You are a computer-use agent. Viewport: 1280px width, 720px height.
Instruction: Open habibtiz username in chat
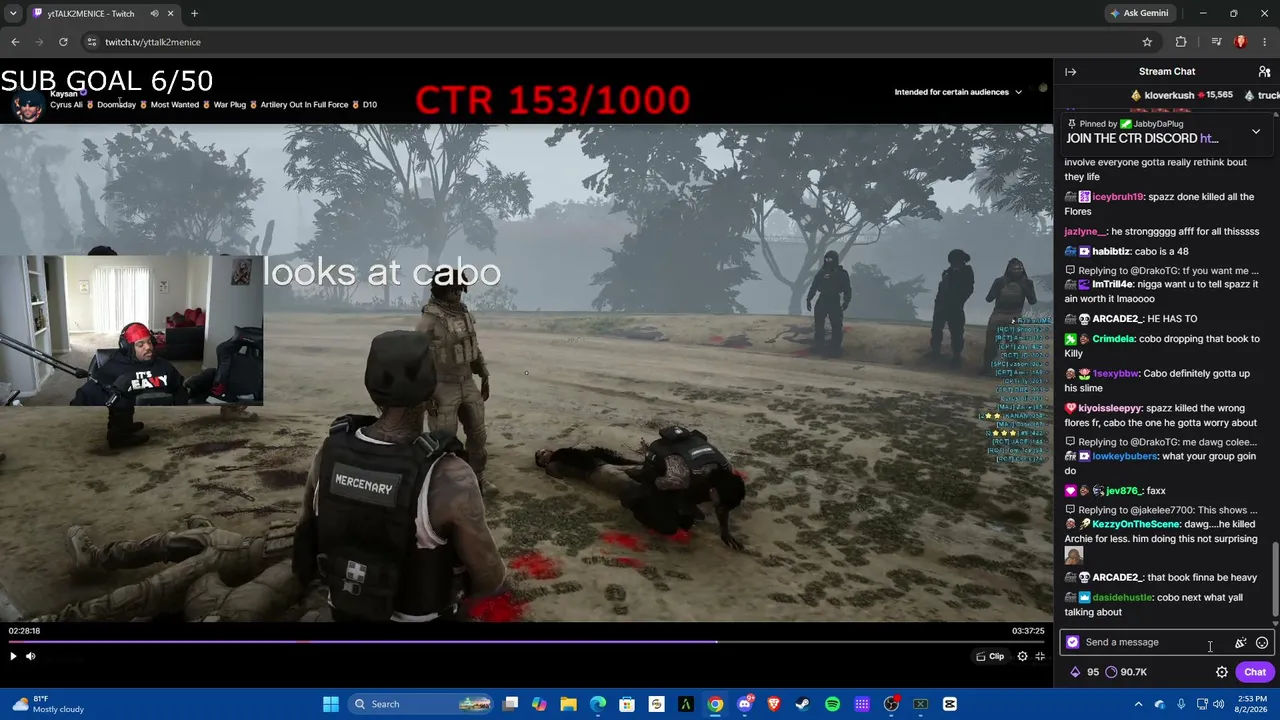(1111, 251)
